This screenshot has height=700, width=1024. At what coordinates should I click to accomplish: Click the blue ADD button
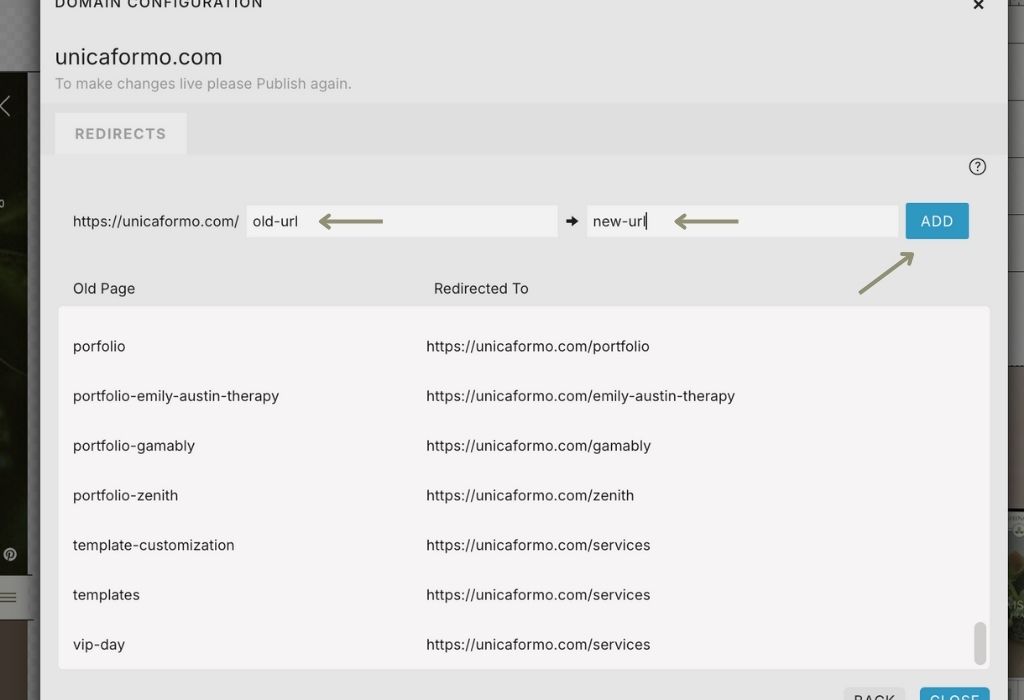pyautogui.click(x=937, y=220)
